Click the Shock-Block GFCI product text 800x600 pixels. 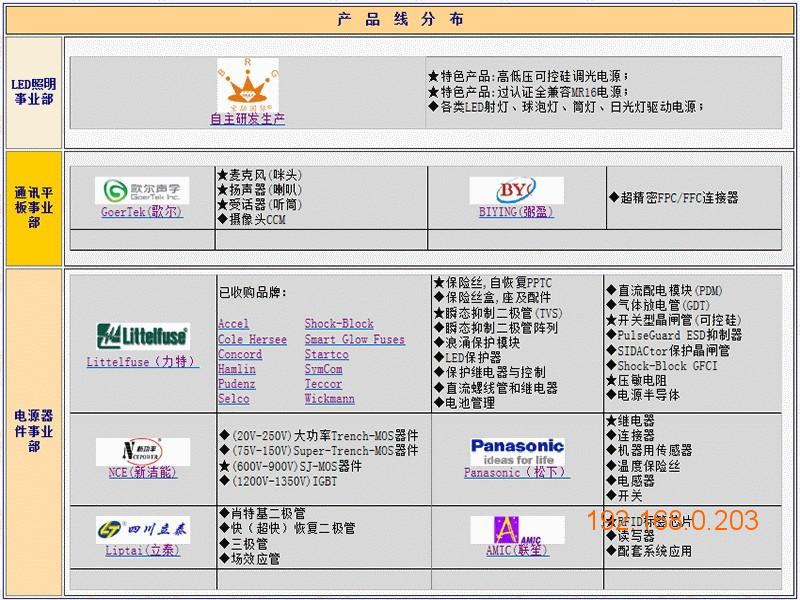pyautogui.click(x=662, y=366)
